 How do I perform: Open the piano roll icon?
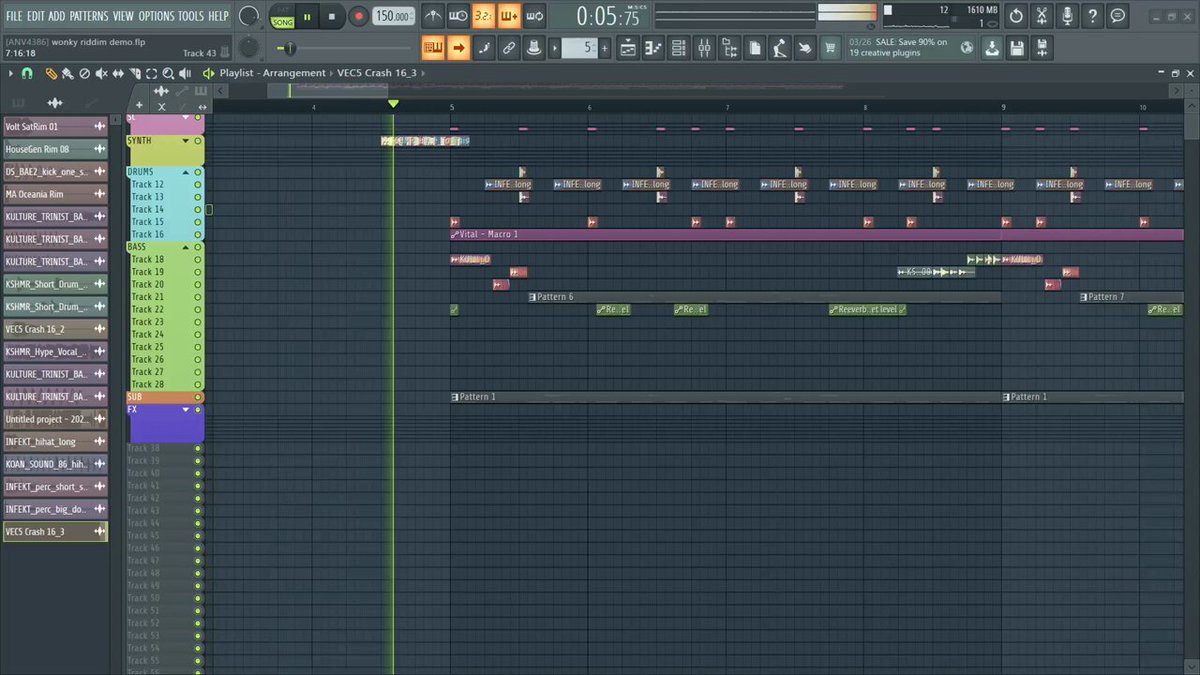653,47
